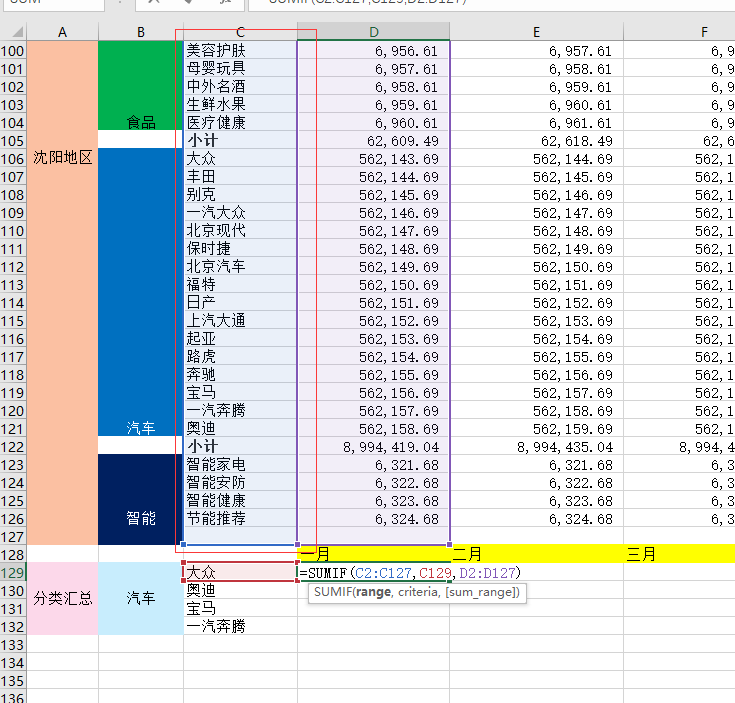Click the 智能健康 cell
Screen dimensions: 735x703
(240, 501)
